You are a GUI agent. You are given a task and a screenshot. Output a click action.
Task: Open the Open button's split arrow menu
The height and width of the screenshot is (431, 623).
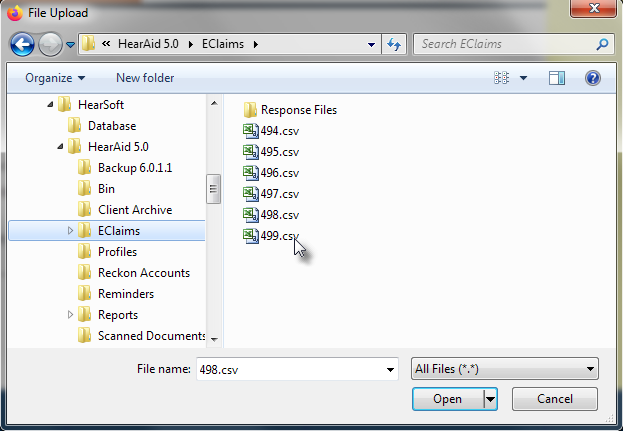coord(490,399)
